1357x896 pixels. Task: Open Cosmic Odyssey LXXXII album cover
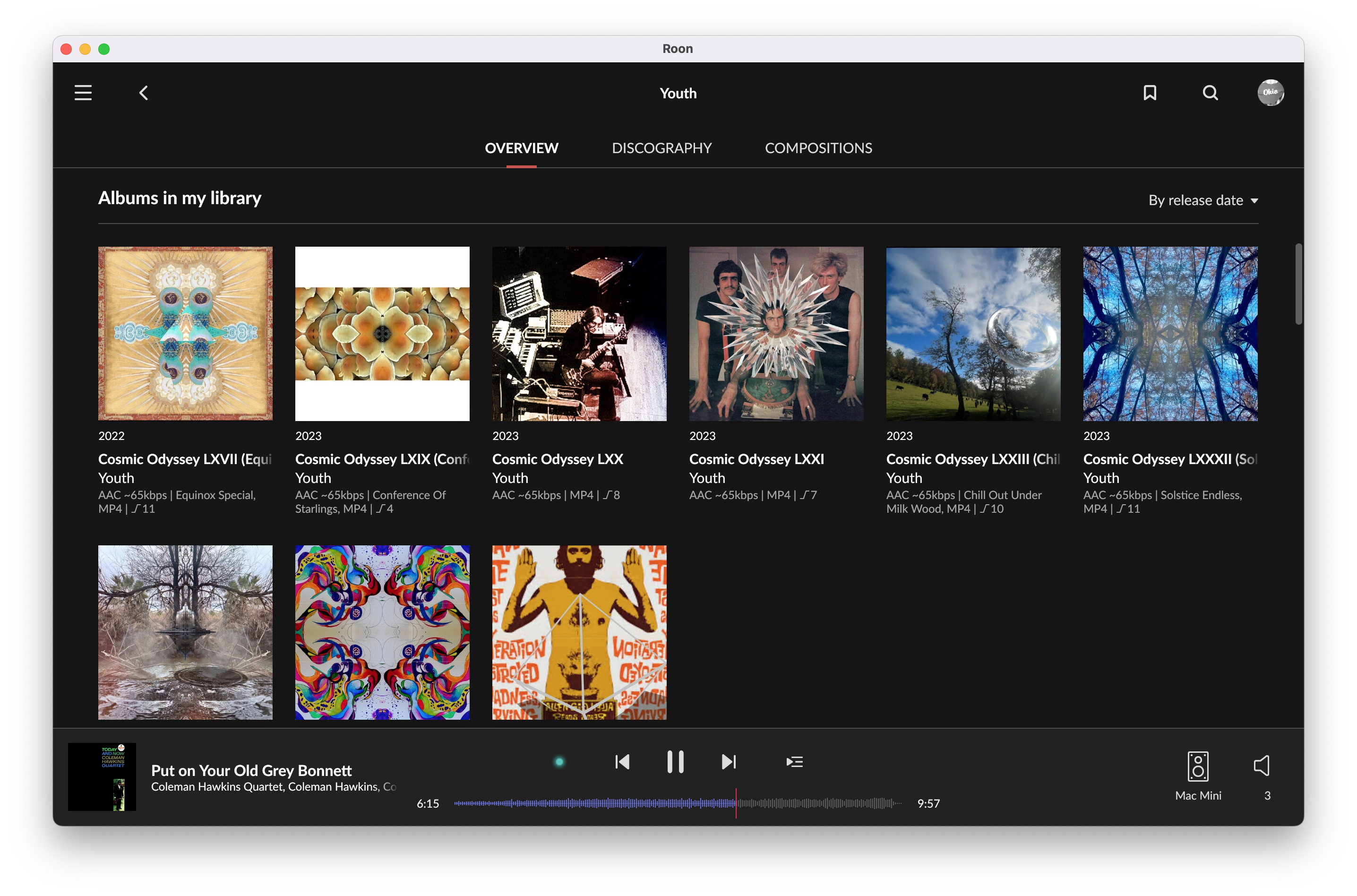(1170, 334)
